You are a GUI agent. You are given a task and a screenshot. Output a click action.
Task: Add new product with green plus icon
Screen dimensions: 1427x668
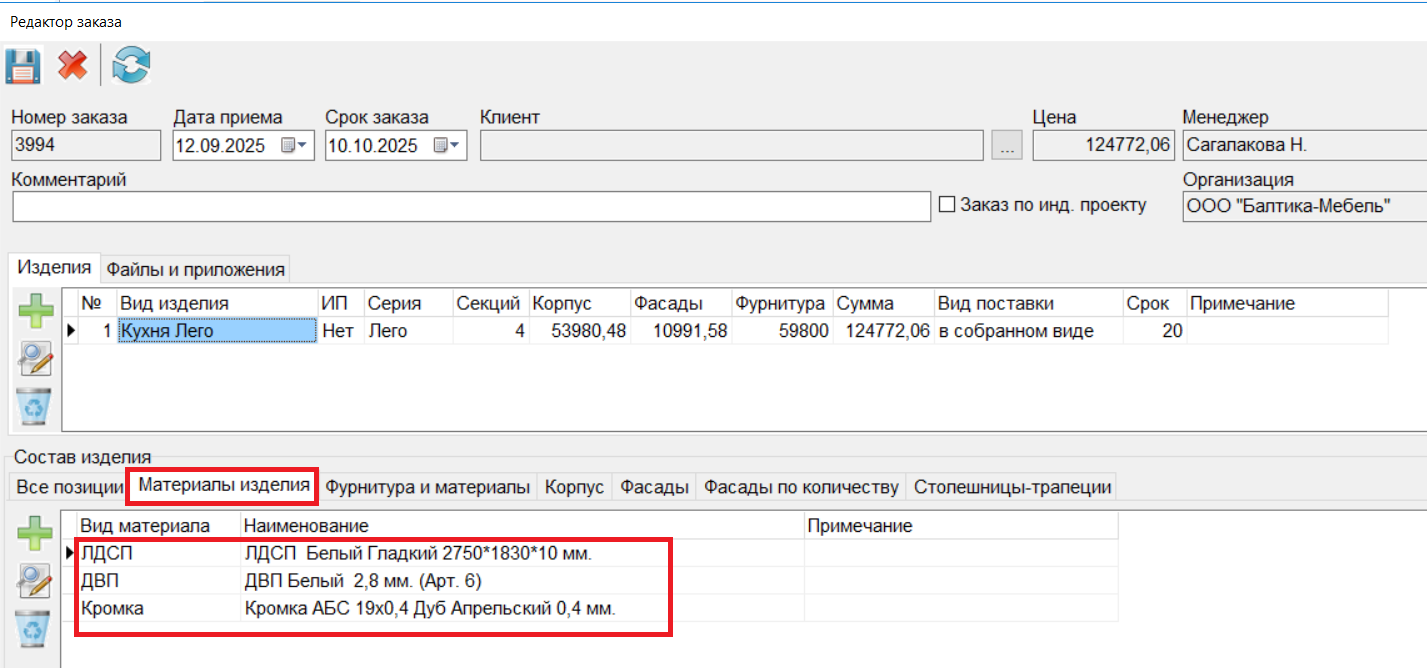(x=36, y=311)
